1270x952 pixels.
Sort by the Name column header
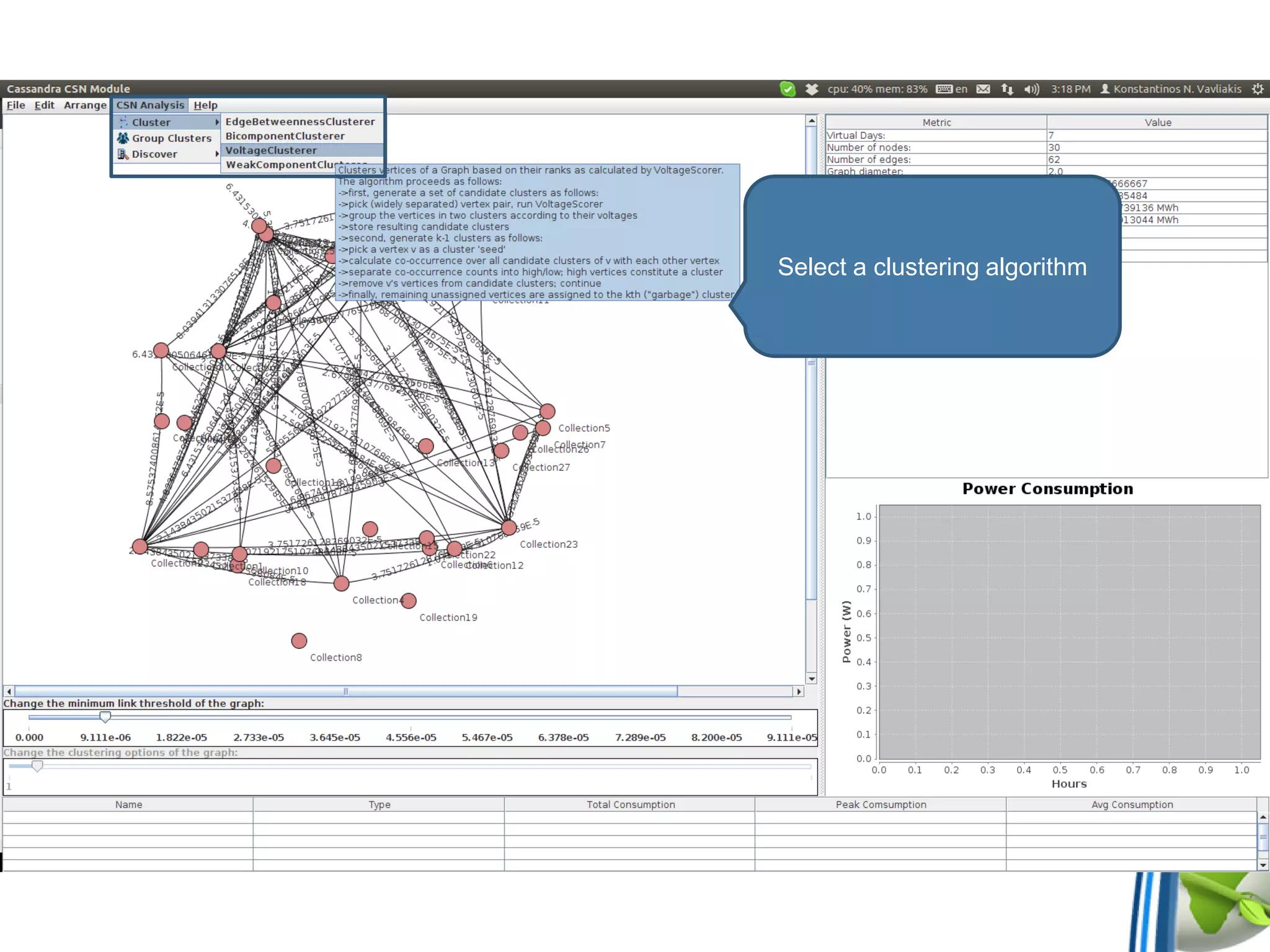pos(128,804)
